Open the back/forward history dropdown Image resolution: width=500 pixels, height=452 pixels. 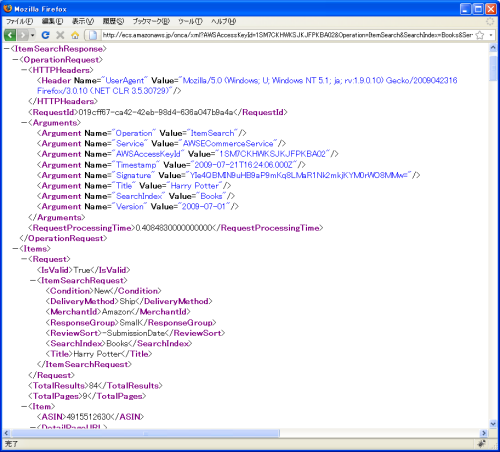[x=32, y=35]
